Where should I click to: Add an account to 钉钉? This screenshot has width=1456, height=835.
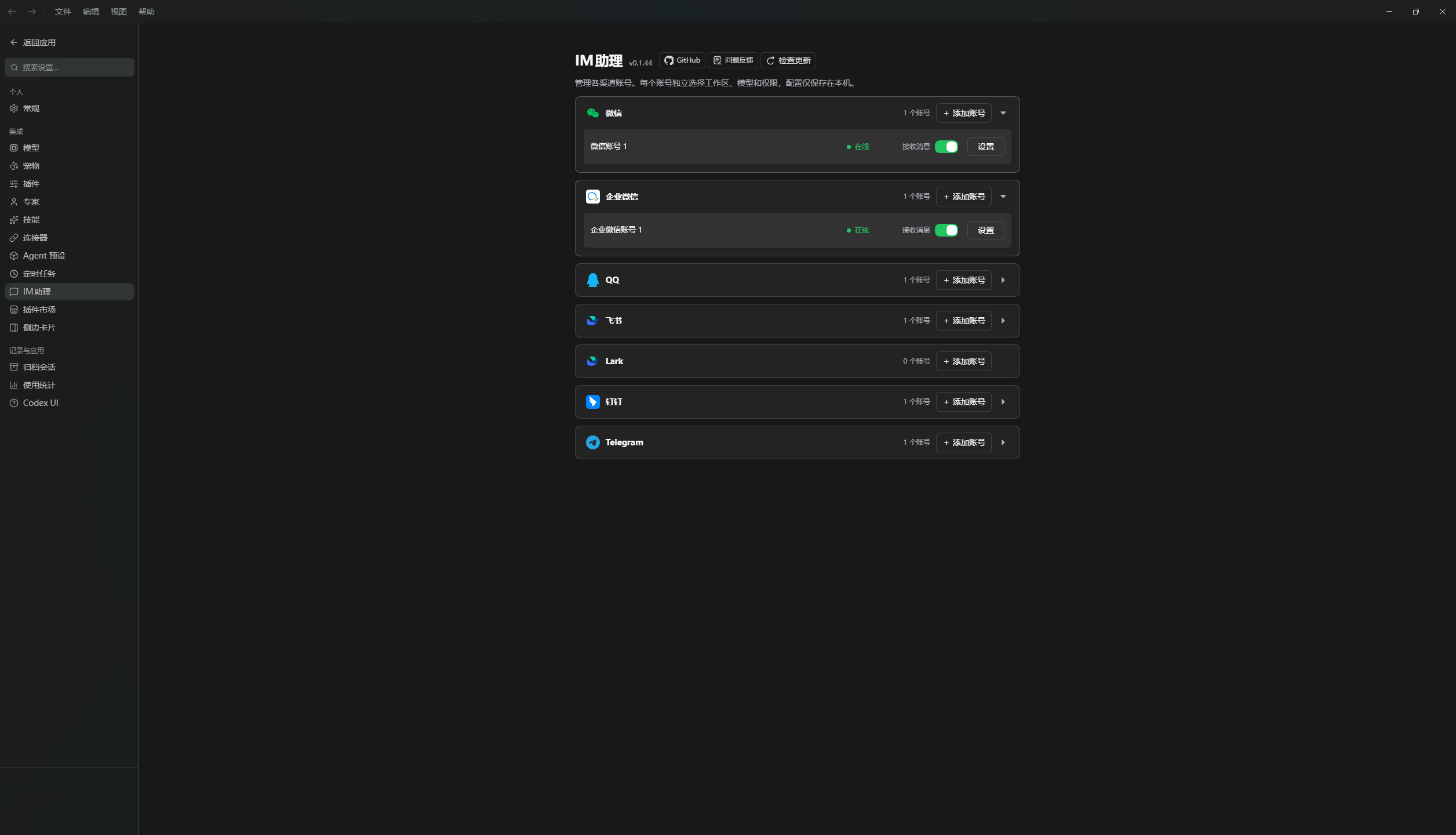click(x=964, y=402)
